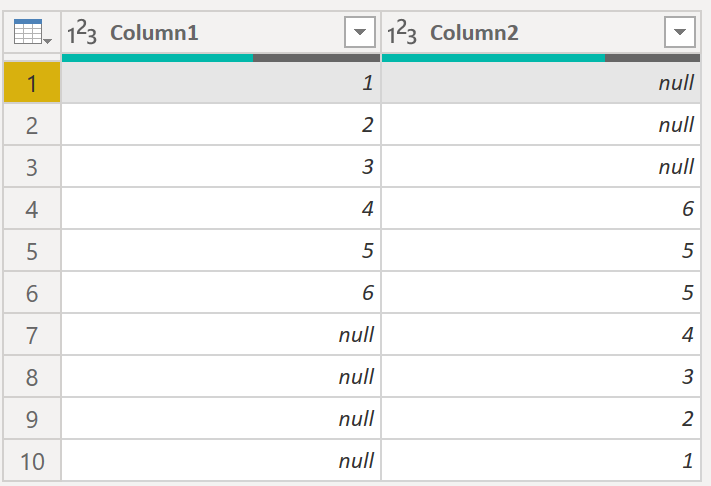Select row number 5 header

(x=32, y=251)
